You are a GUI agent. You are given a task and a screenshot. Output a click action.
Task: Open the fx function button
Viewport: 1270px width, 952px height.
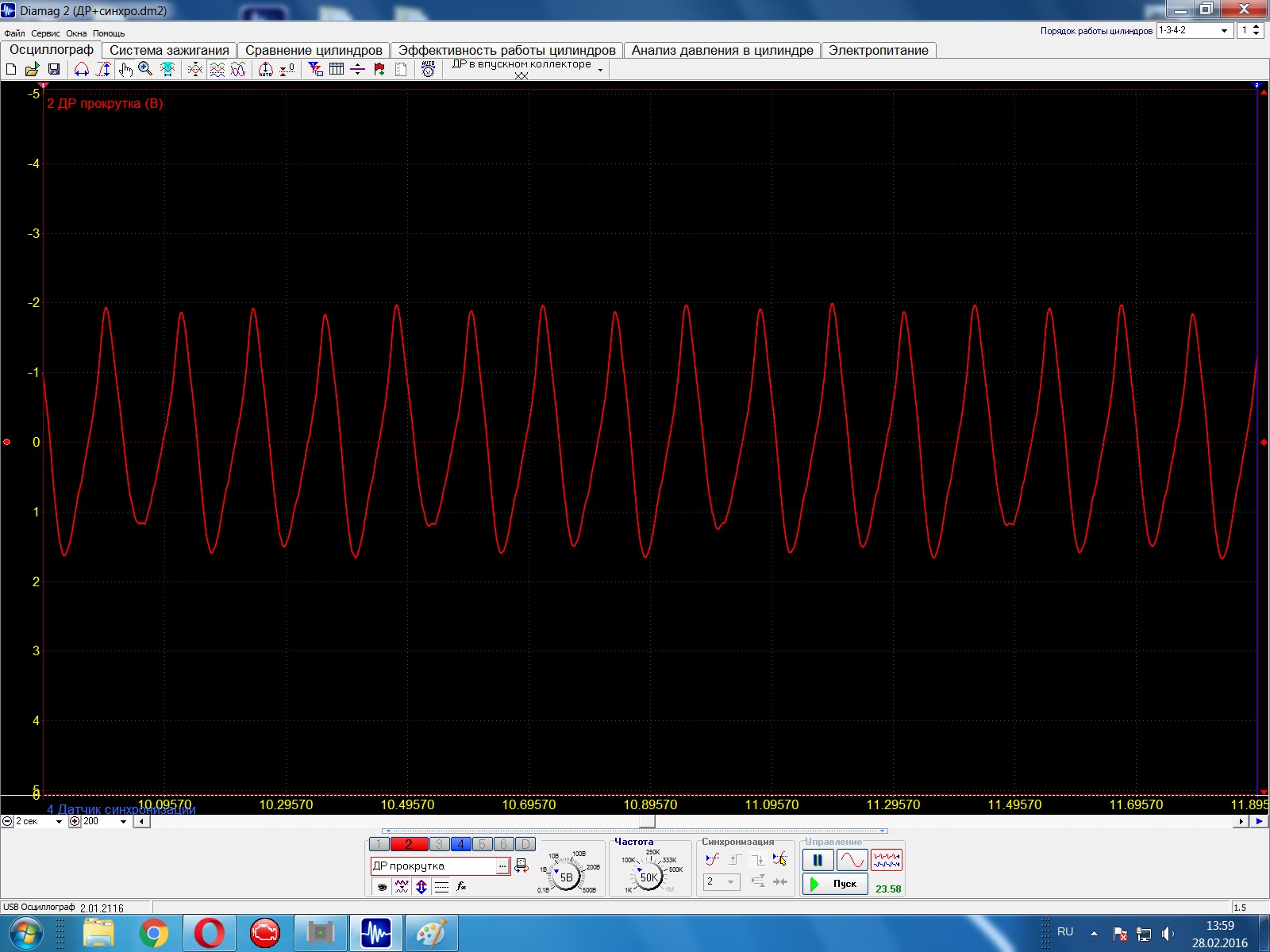pos(461,887)
